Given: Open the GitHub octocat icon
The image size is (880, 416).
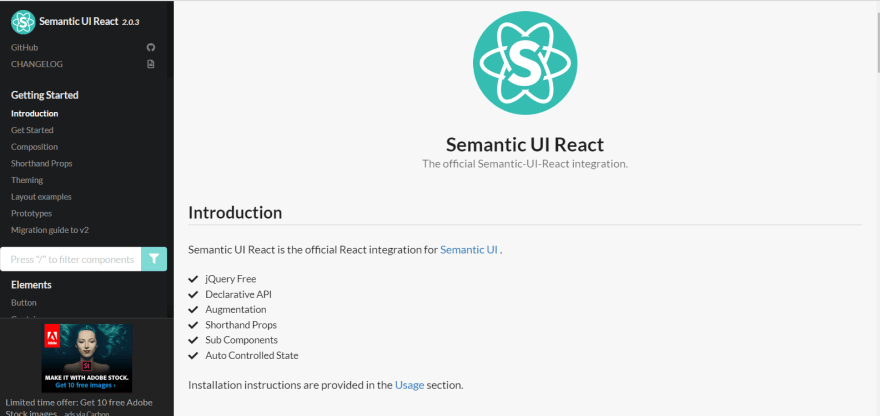Looking at the screenshot, I should point(150,48).
